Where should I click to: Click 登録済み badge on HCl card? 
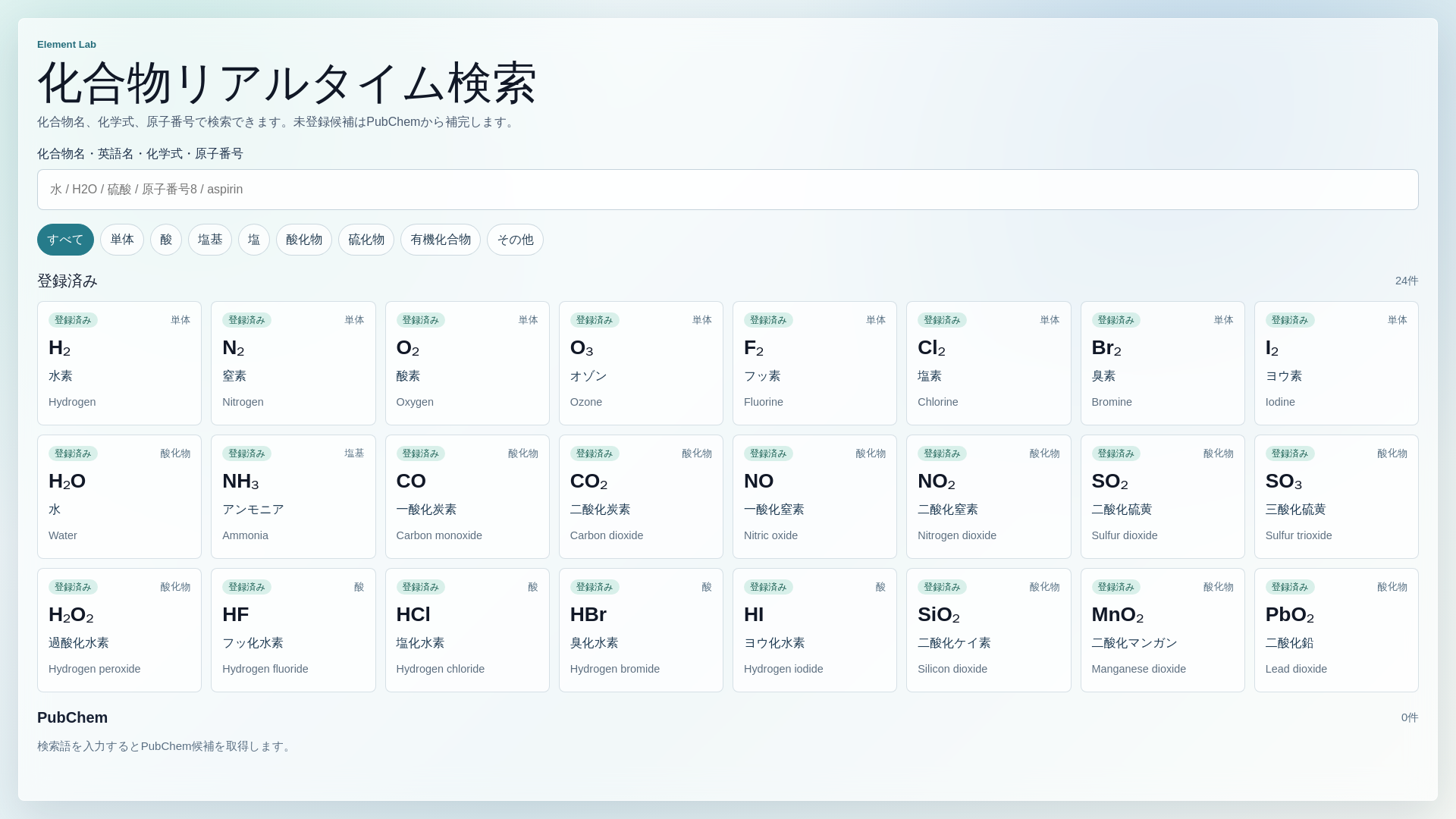pos(421,587)
